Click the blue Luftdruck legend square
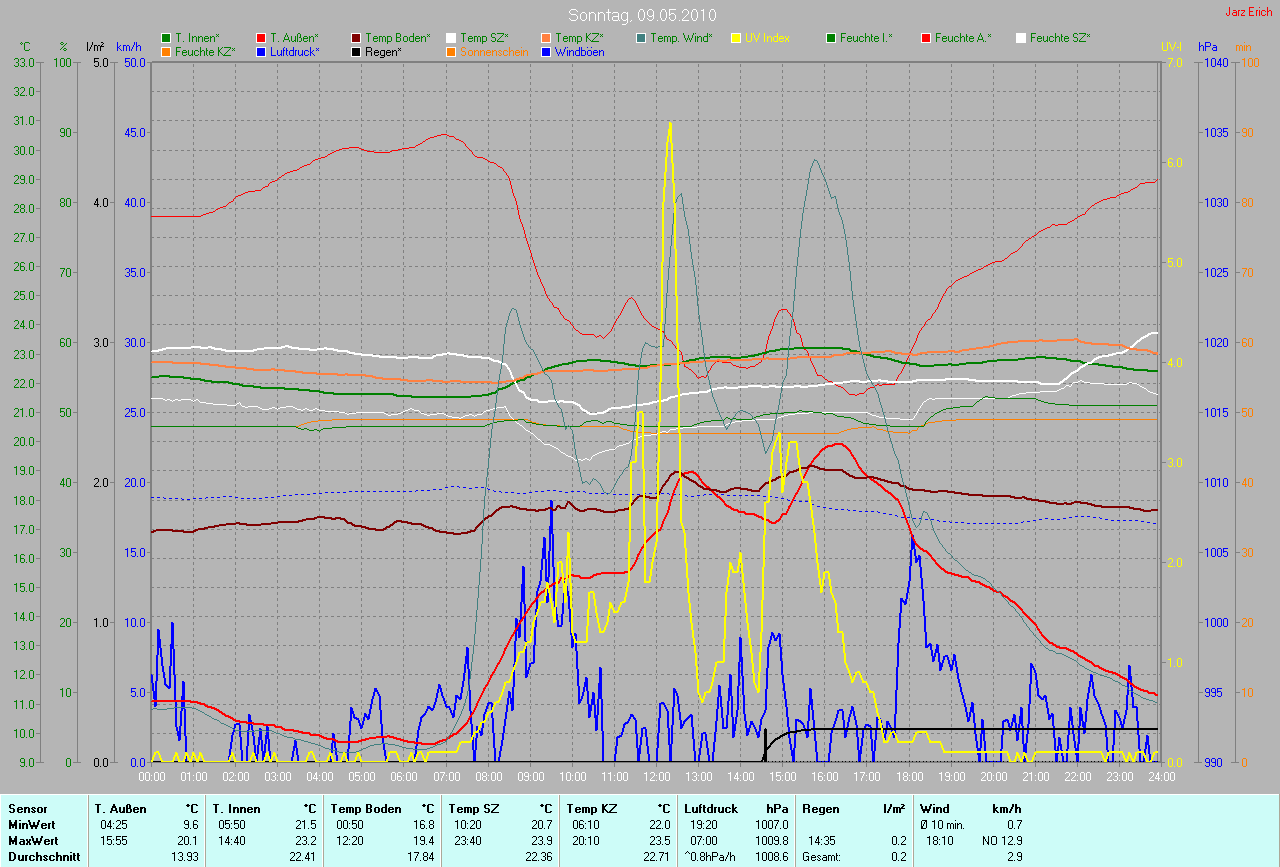The height and width of the screenshot is (867, 1280). pyautogui.click(x=261, y=51)
